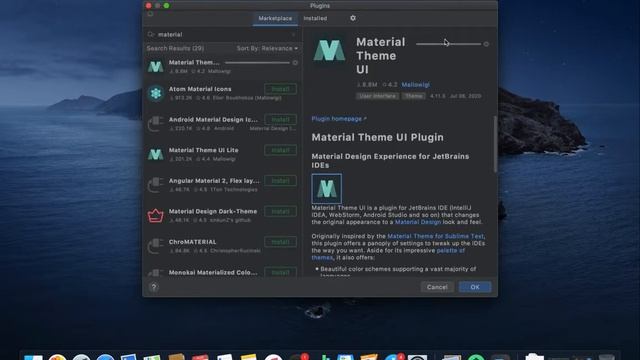Click the User Interface tag
Viewport: 640px width, 360px height.
377,96
